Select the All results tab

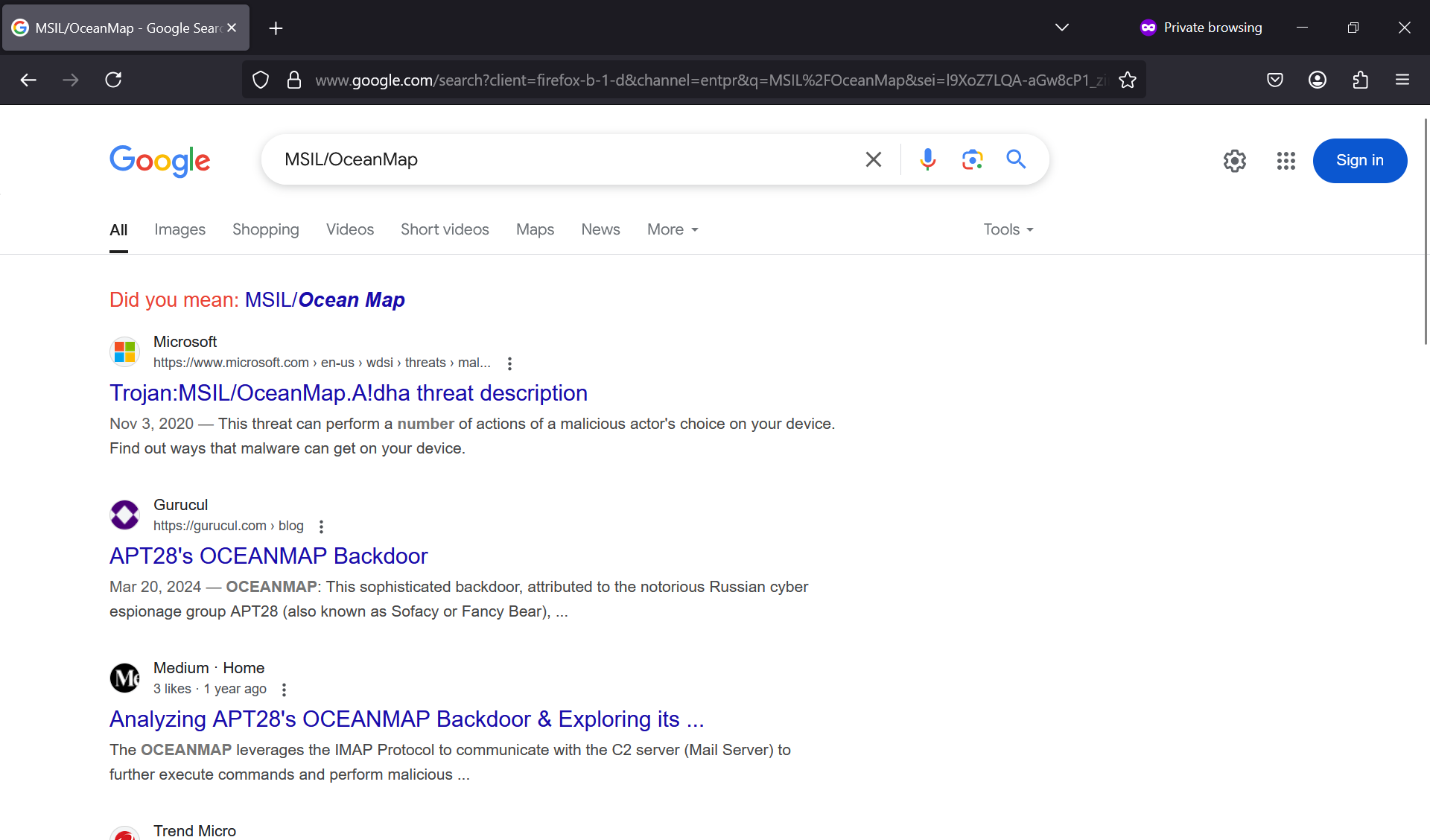pyautogui.click(x=118, y=230)
